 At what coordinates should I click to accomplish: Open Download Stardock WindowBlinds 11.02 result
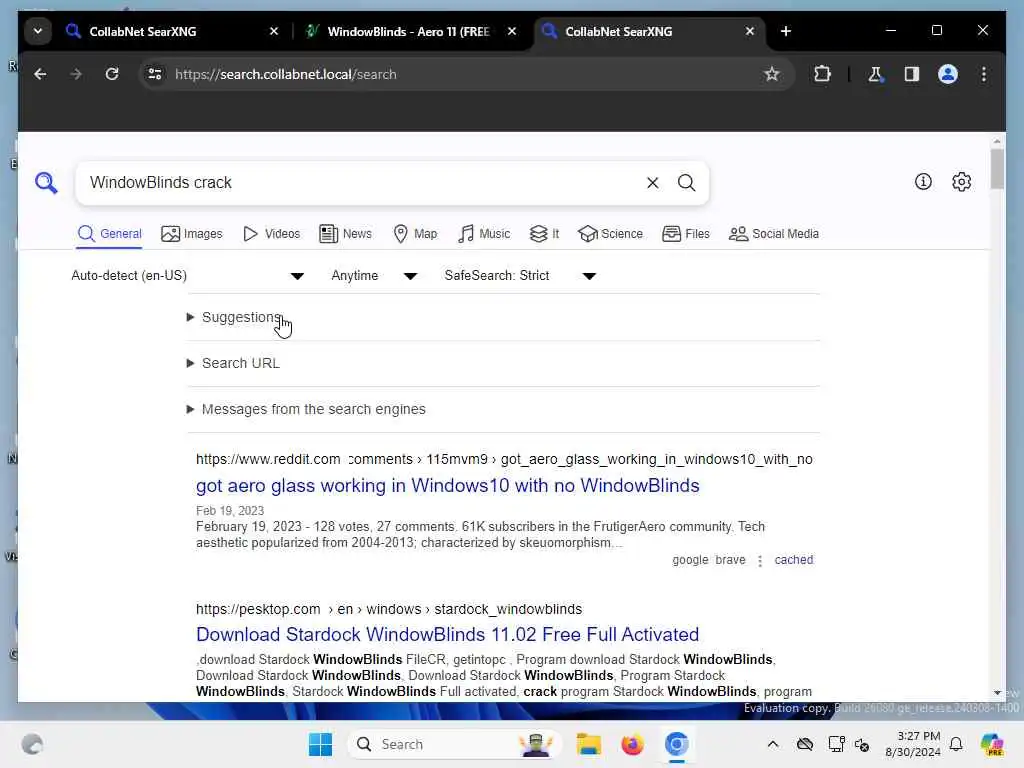click(x=447, y=635)
